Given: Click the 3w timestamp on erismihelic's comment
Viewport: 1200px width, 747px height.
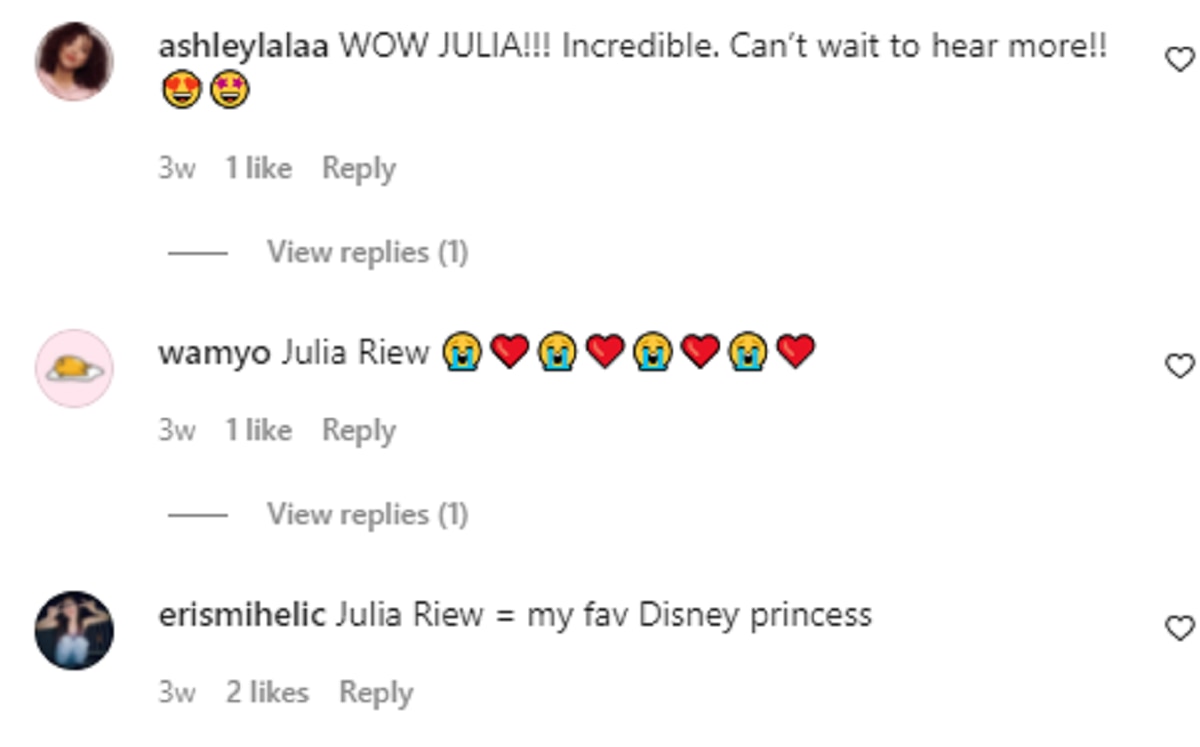Looking at the screenshot, I should (177, 692).
